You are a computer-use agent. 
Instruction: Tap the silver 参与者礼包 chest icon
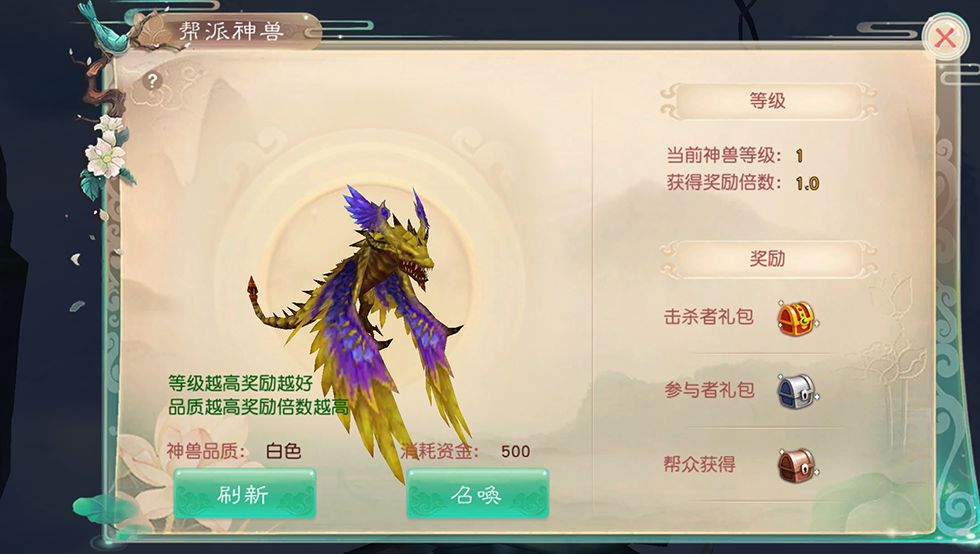797,391
